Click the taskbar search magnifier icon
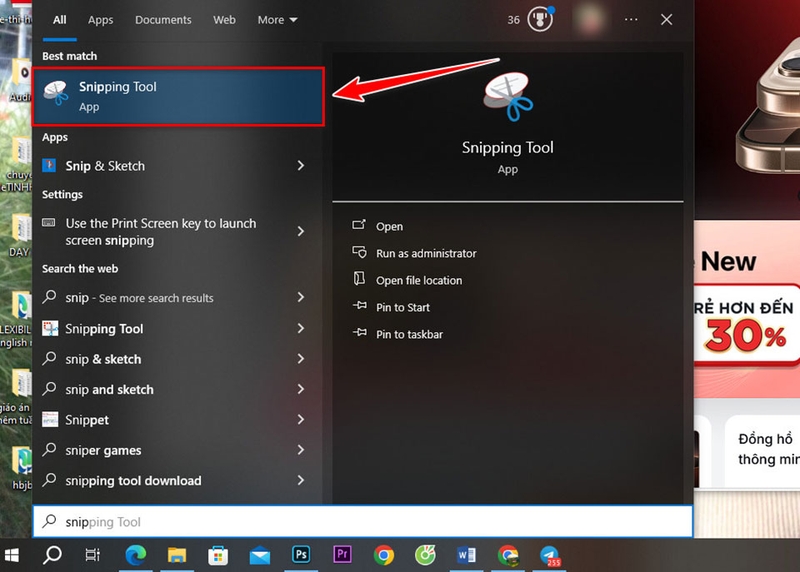Screen dimensions: 800x572 52,555
